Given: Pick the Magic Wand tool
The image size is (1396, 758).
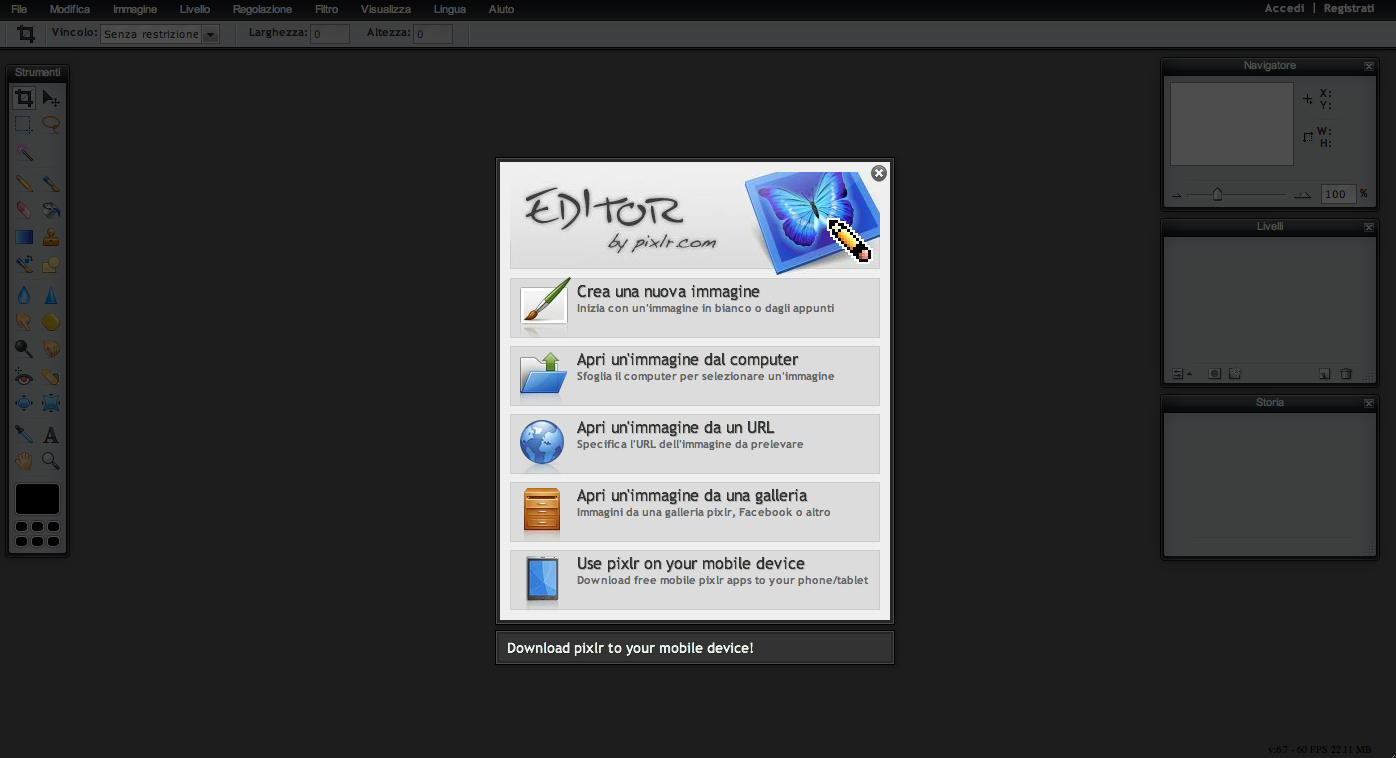Looking at the screenshot, I should [x=24, y=154].
